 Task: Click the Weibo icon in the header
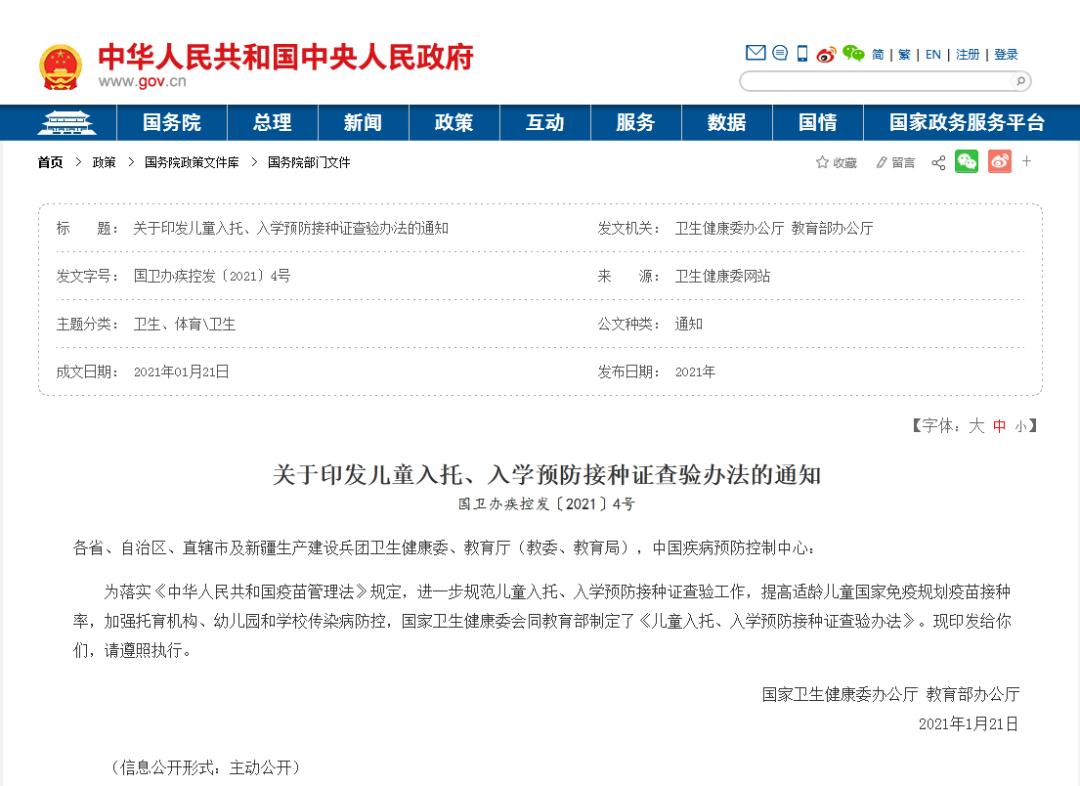[x=826, y=53]
